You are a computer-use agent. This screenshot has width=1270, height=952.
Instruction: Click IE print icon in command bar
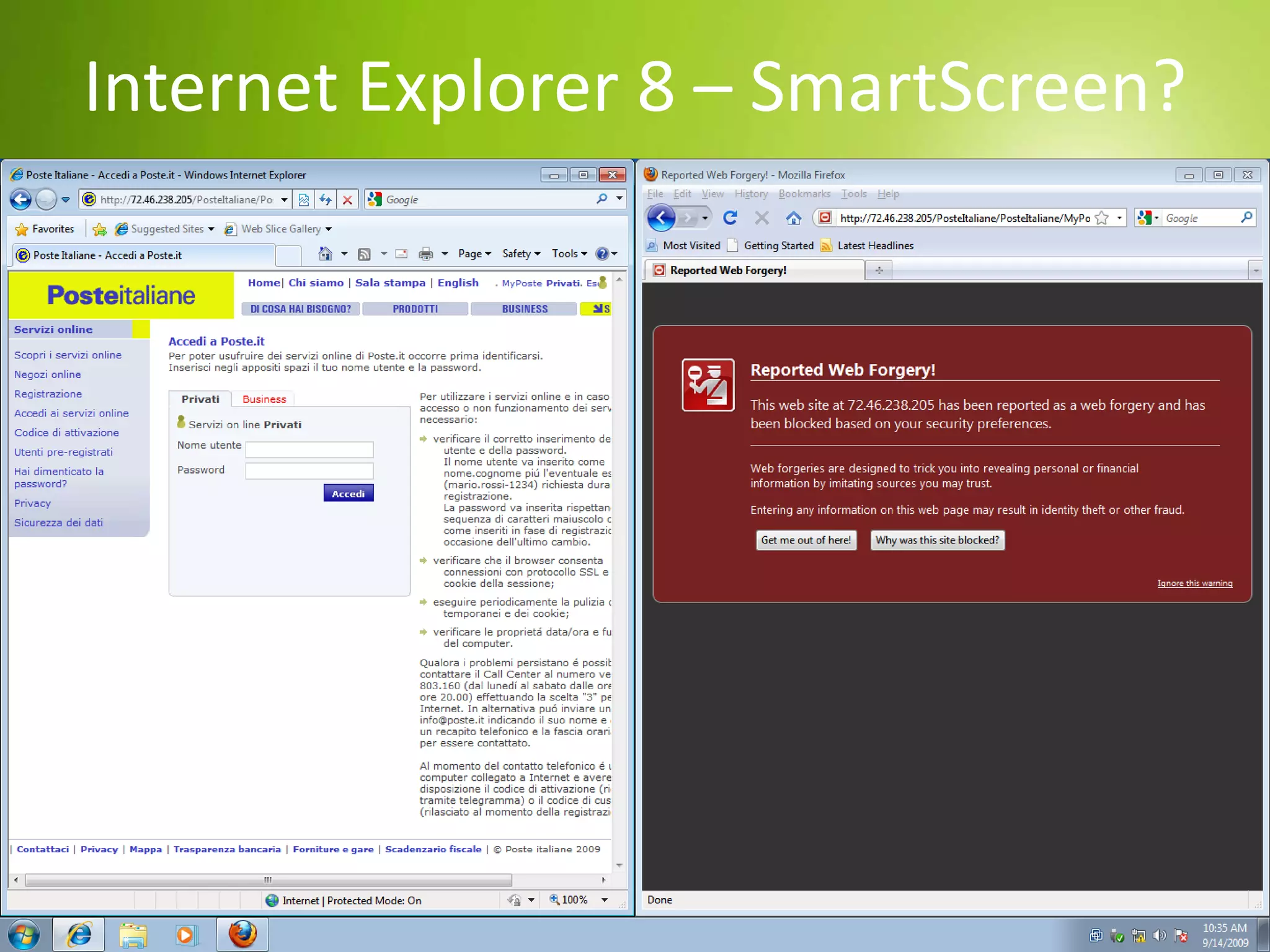click(425, 253)
